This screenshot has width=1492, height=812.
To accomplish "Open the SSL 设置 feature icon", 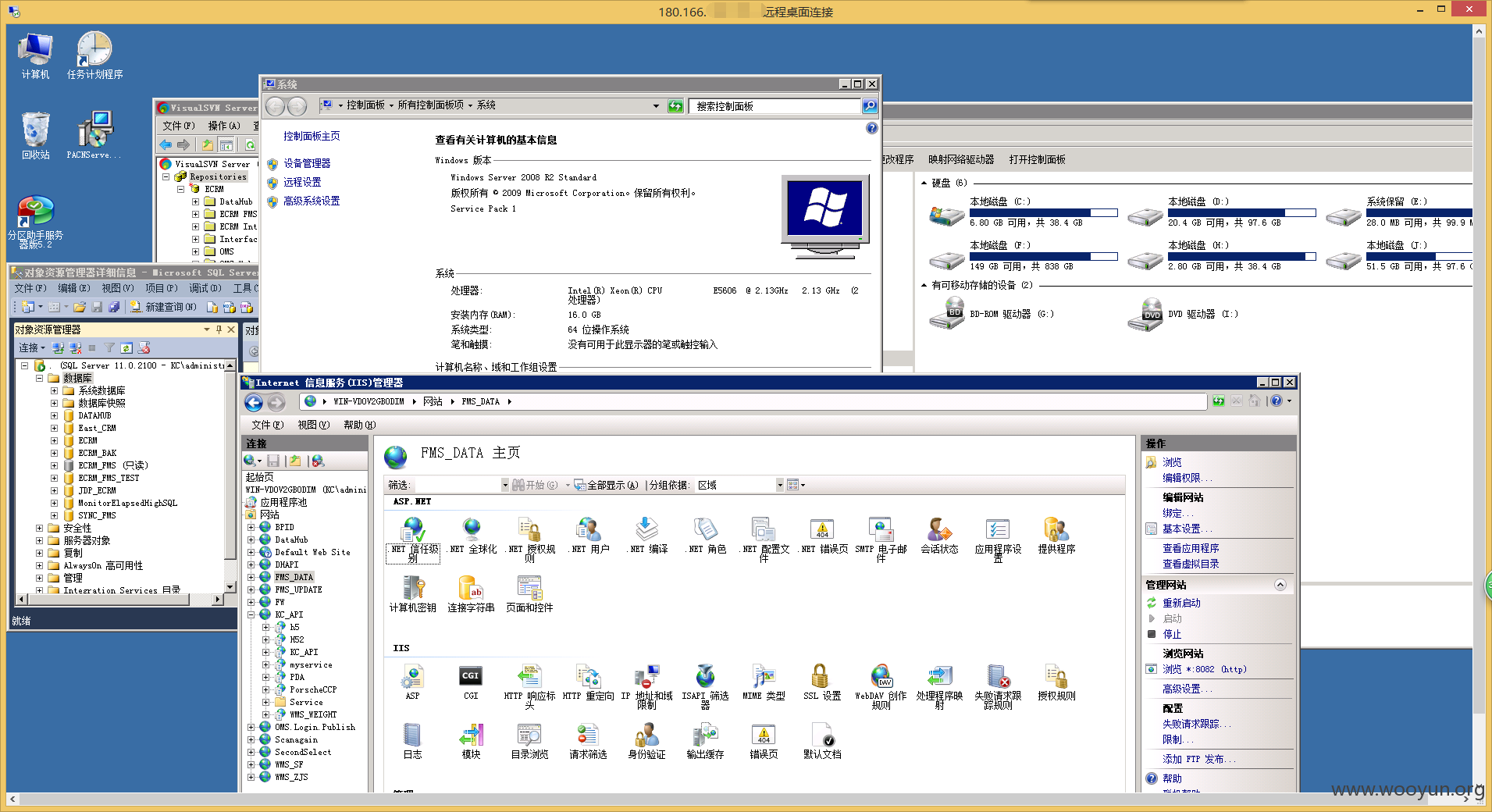I will click(822, 682).
